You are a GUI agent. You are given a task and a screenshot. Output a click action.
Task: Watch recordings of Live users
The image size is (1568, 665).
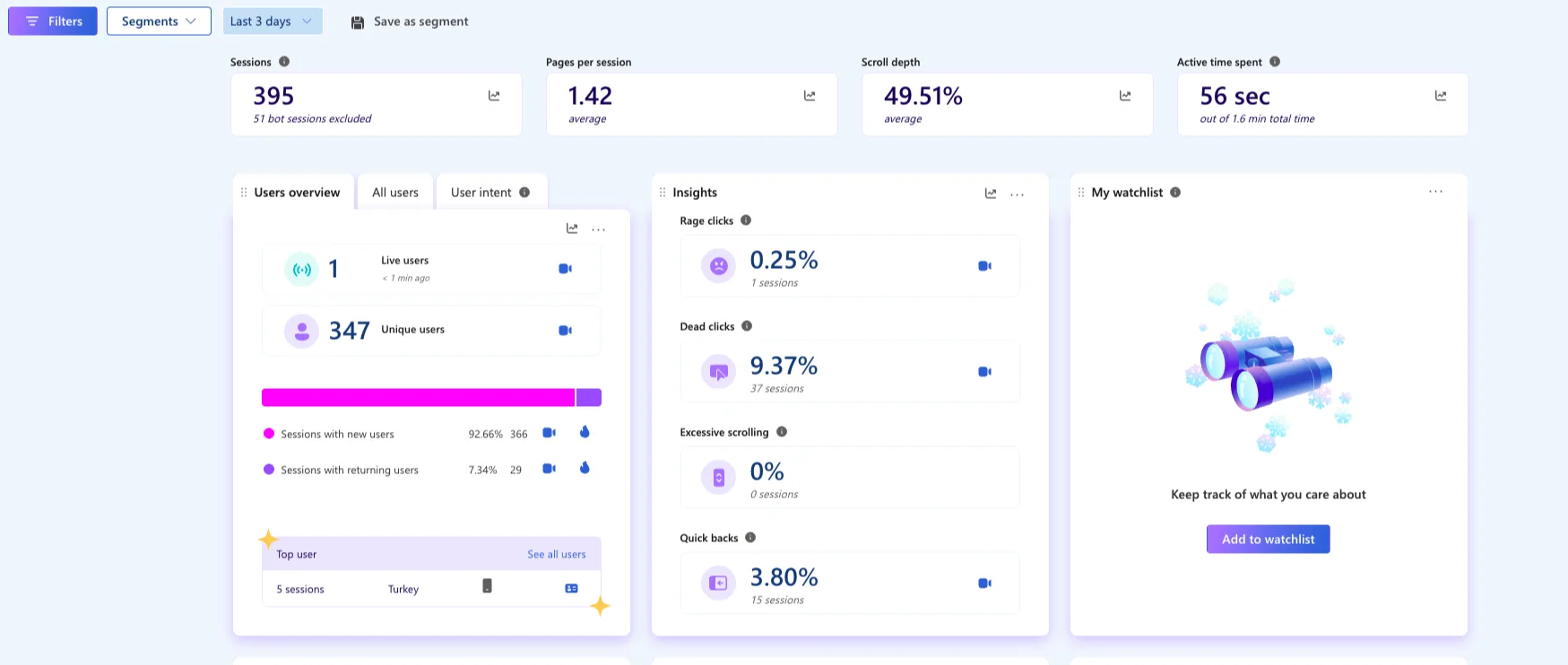click(566, 269)
